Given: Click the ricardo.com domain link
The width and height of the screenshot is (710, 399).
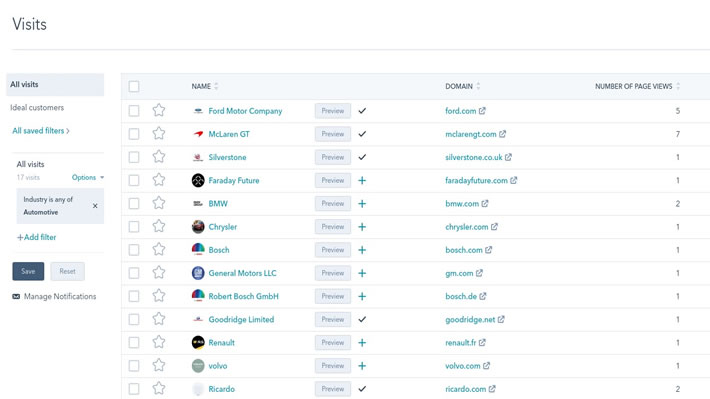Looking at the screenshot, I should (465, 389).
